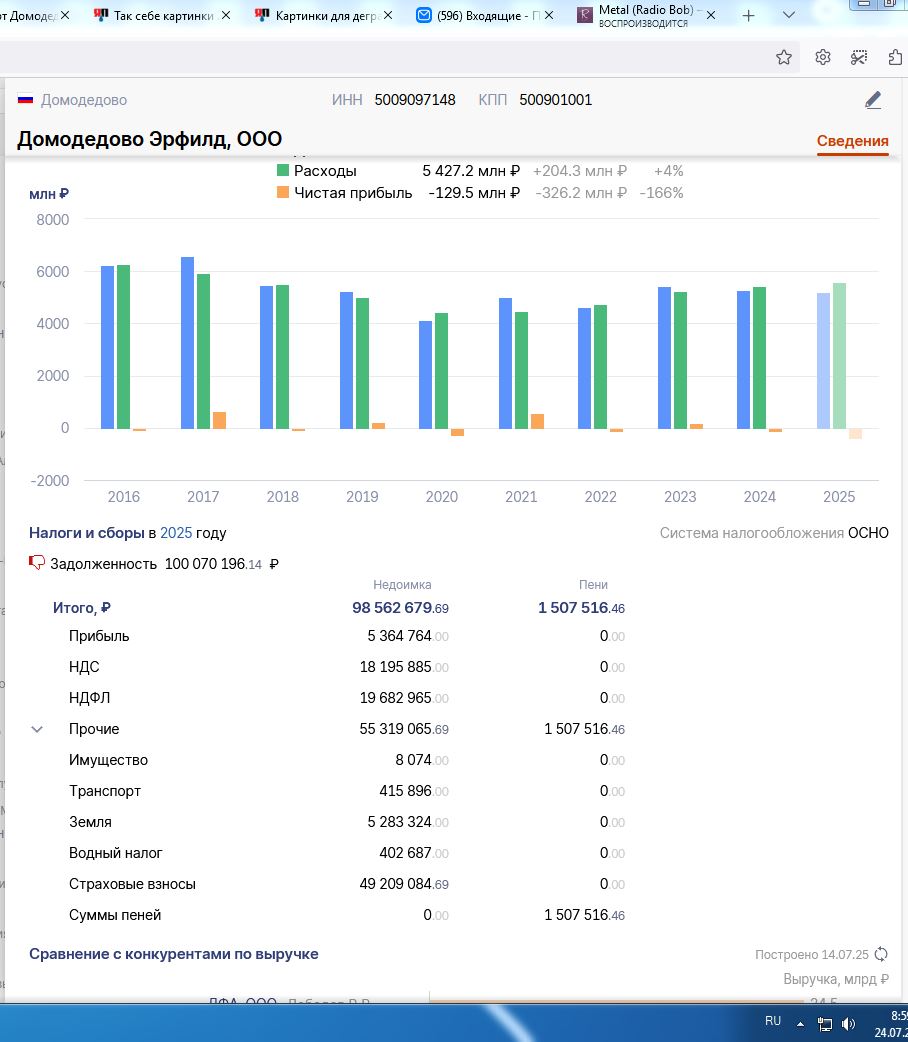Click the red thumbs-down debt icon
Screen dimensions: 908x1042
pos(37,563)
